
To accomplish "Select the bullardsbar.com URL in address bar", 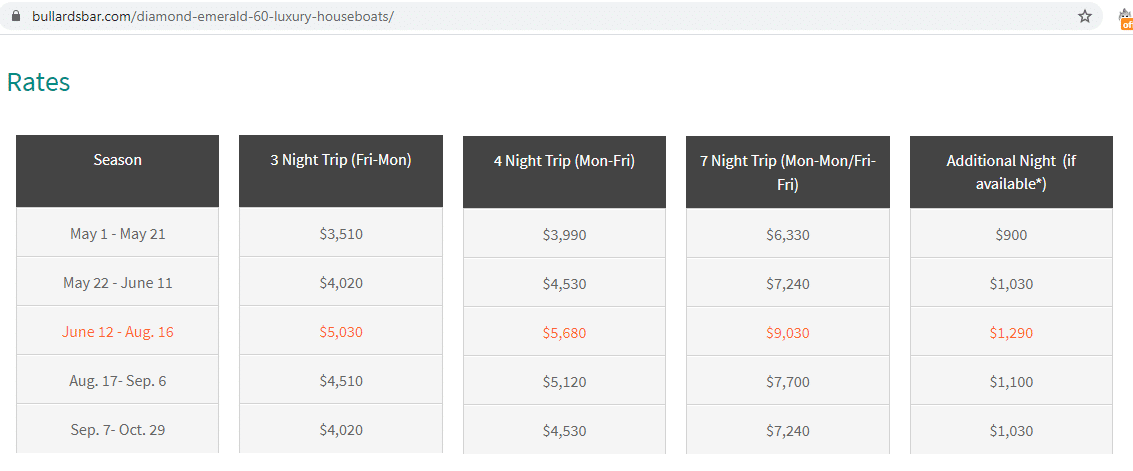I will click(x=213, y=17).
